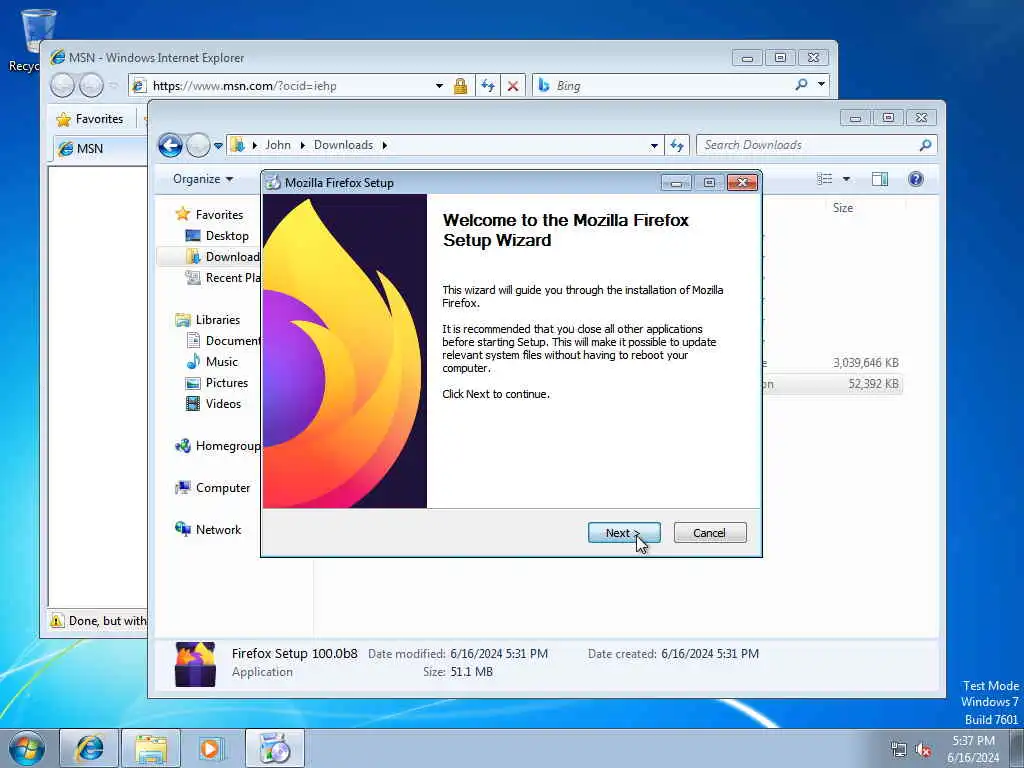
Task: Open Desktop in the navigation pane
Action: 227,236
